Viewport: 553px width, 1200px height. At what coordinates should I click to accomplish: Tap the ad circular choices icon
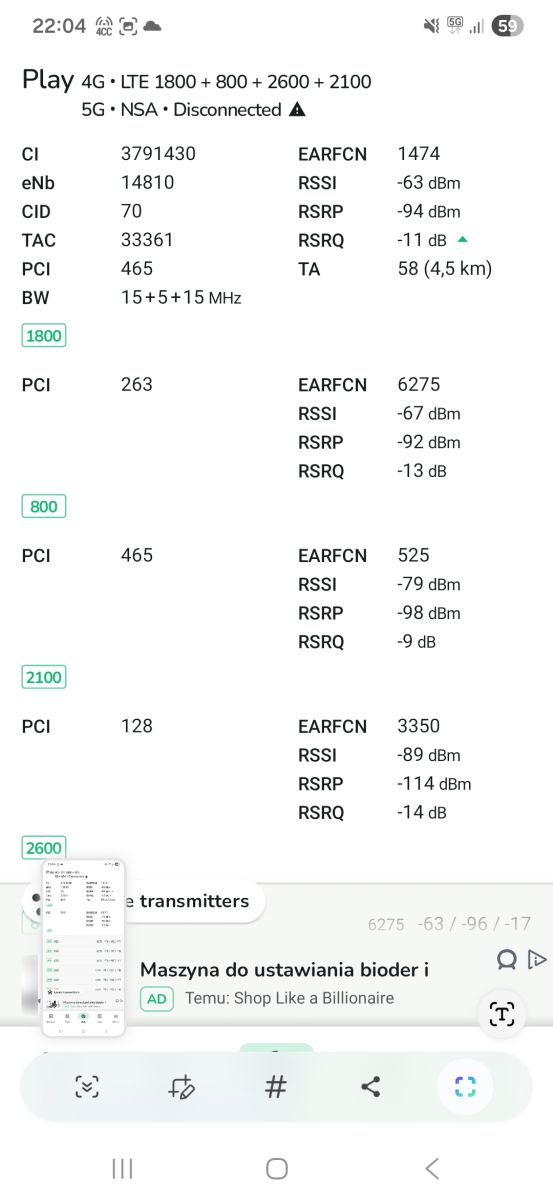pyautogui.click(x=507, y=960)
